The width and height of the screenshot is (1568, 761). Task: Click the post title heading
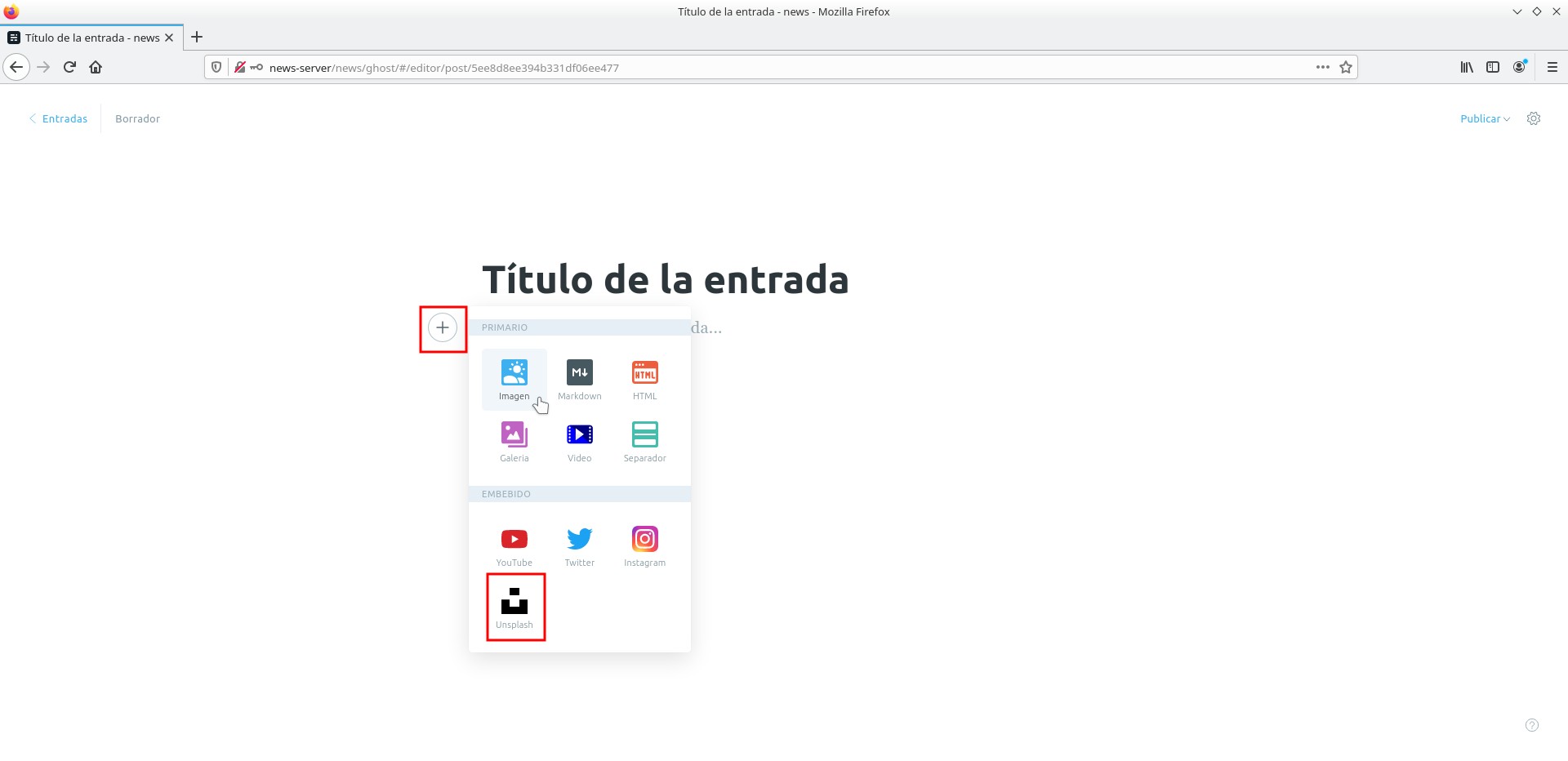click(665, 280)
